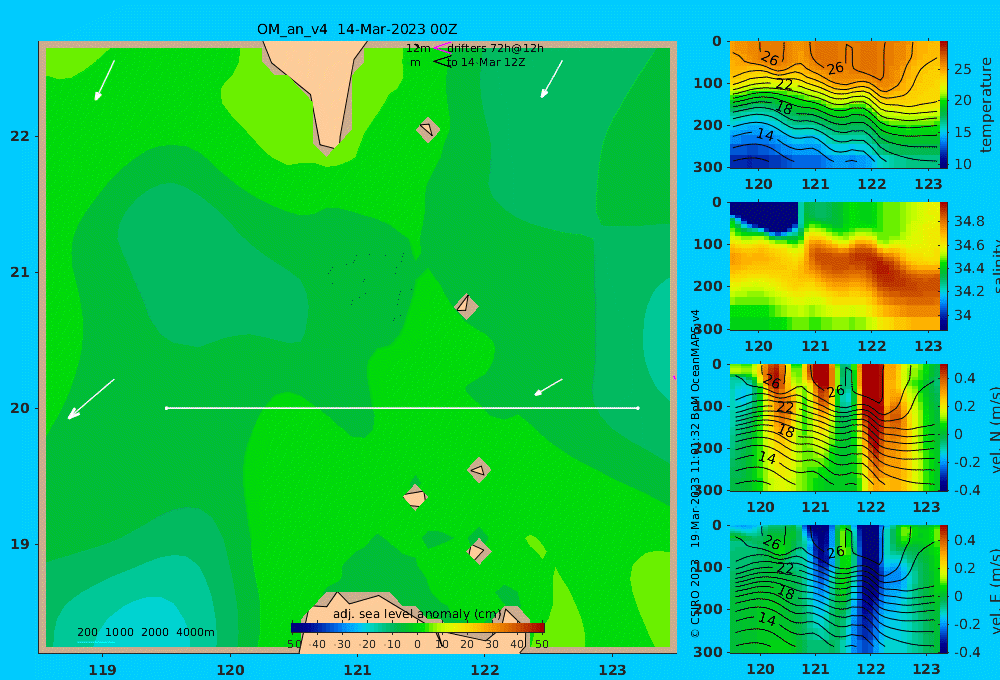Click the plot title "OM_an_v4 14-Mar-2023 00Z"

pyautogui.click(x=357, y=29)
